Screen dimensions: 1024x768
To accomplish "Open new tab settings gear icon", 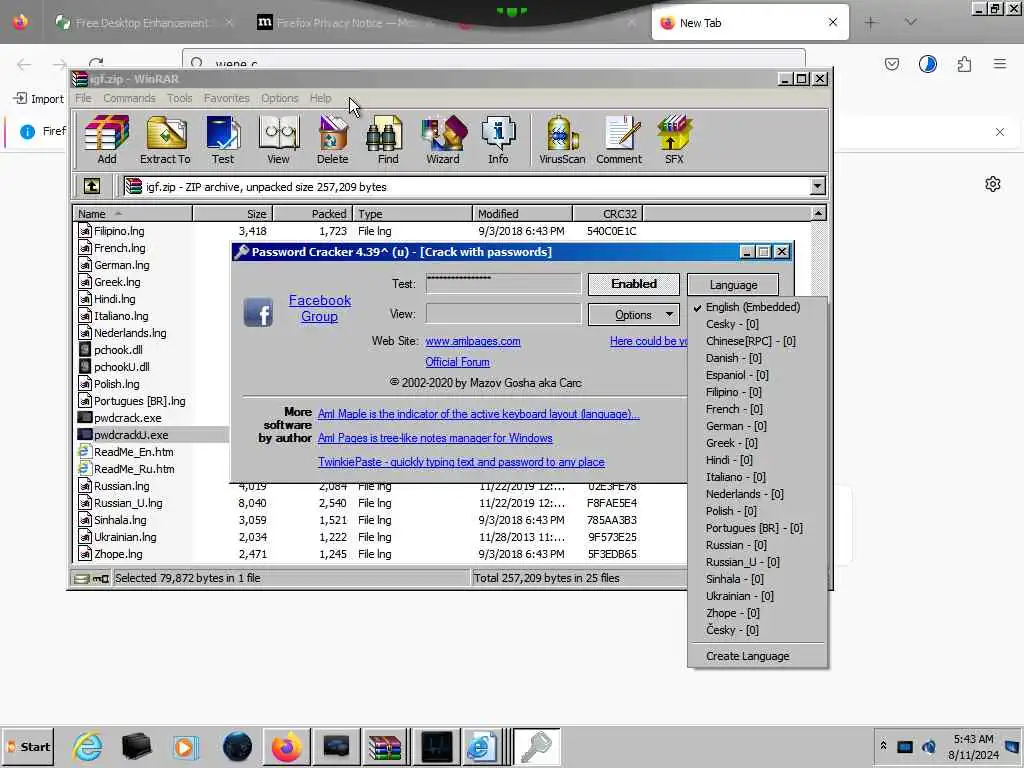I will pos(993,184).
